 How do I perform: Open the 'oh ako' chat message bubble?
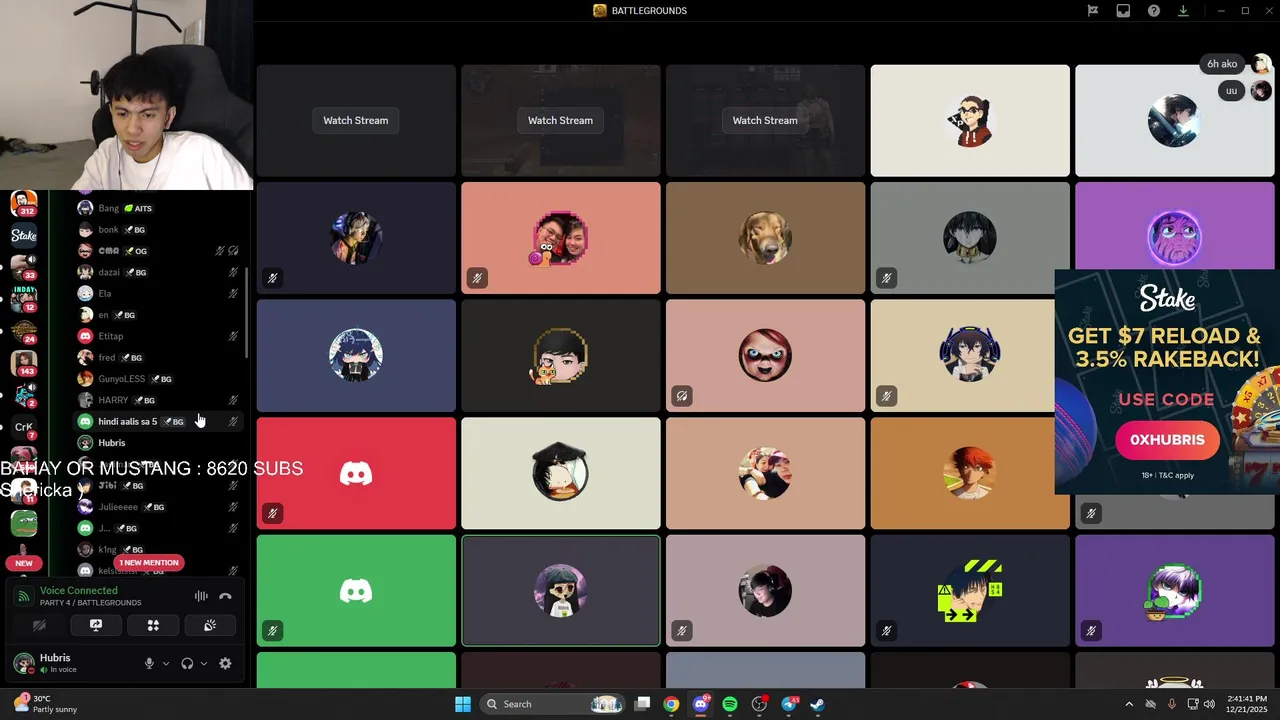pyautogui.click(x=1222, y=64)
